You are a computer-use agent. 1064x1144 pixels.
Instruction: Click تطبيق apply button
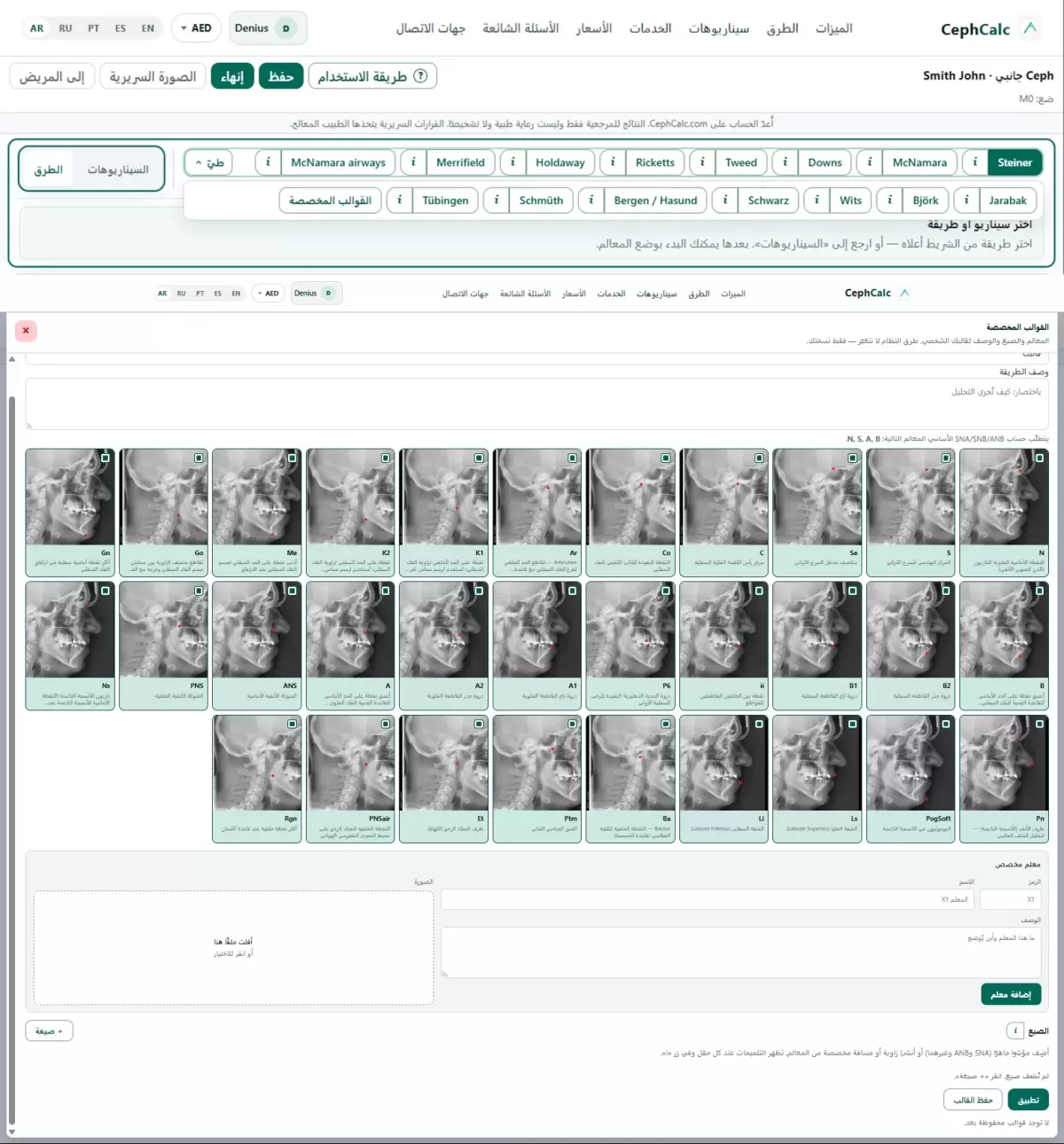pos(1029,1100)
